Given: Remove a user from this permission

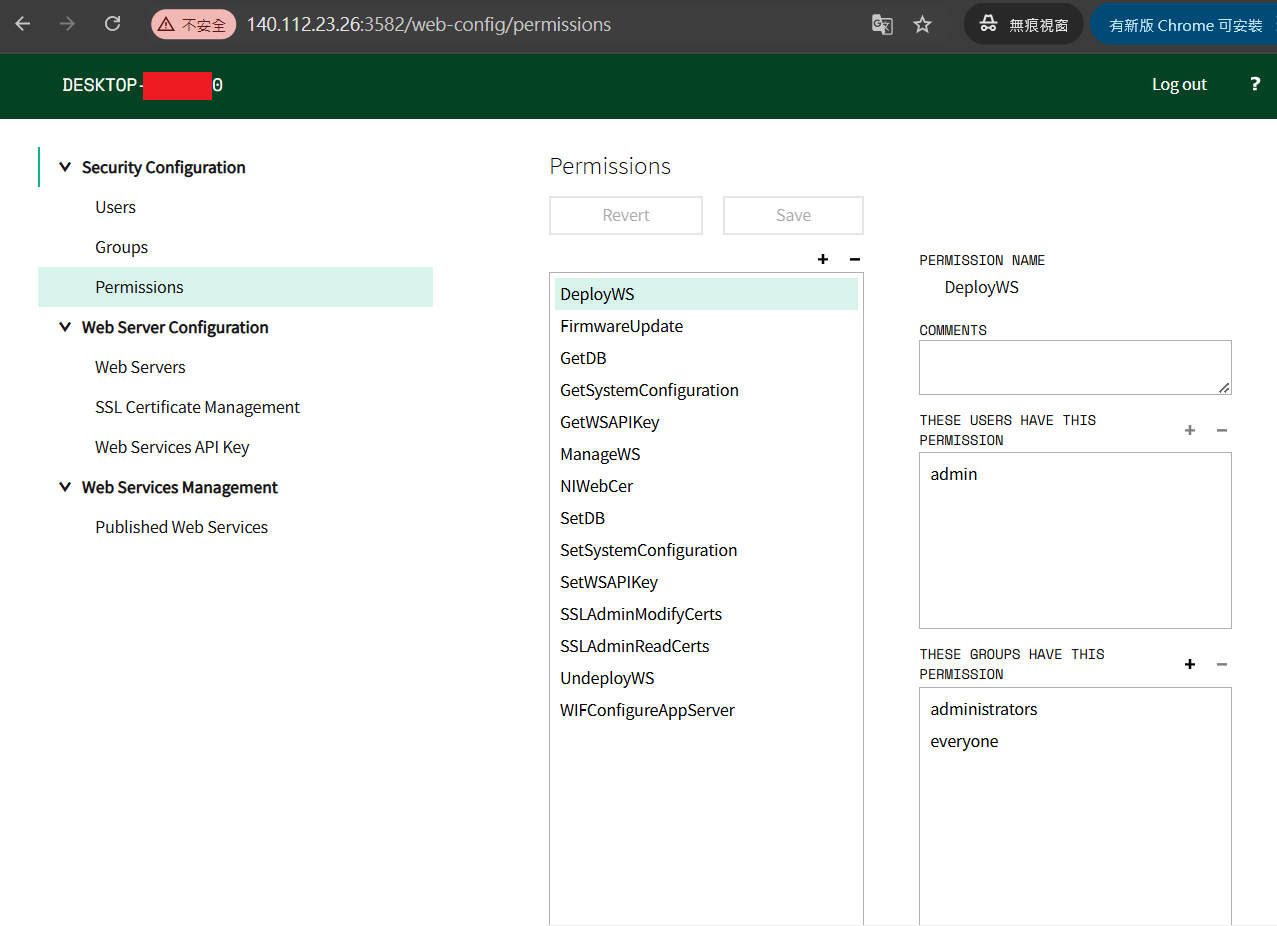Looking at the screenshot, I should 1222,430.
